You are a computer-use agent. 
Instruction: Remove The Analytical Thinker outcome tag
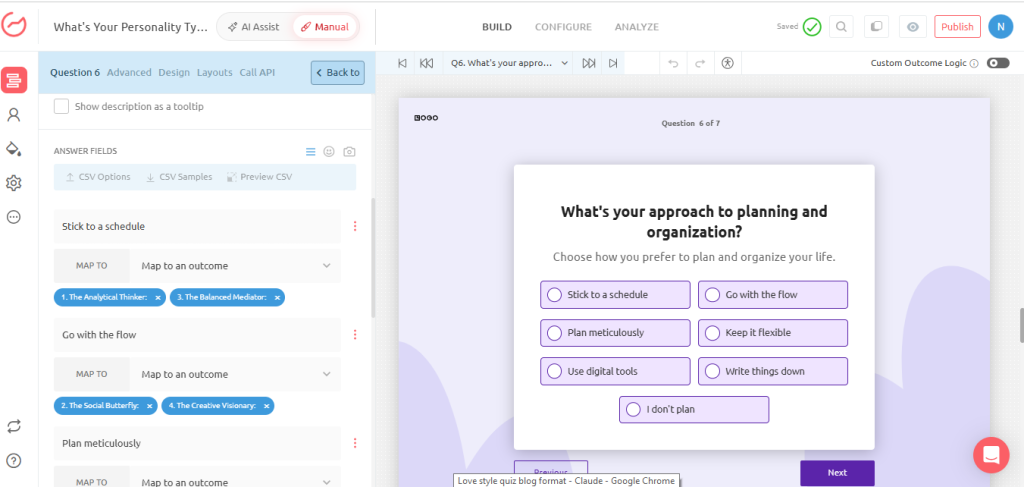[x=157, y=297]
